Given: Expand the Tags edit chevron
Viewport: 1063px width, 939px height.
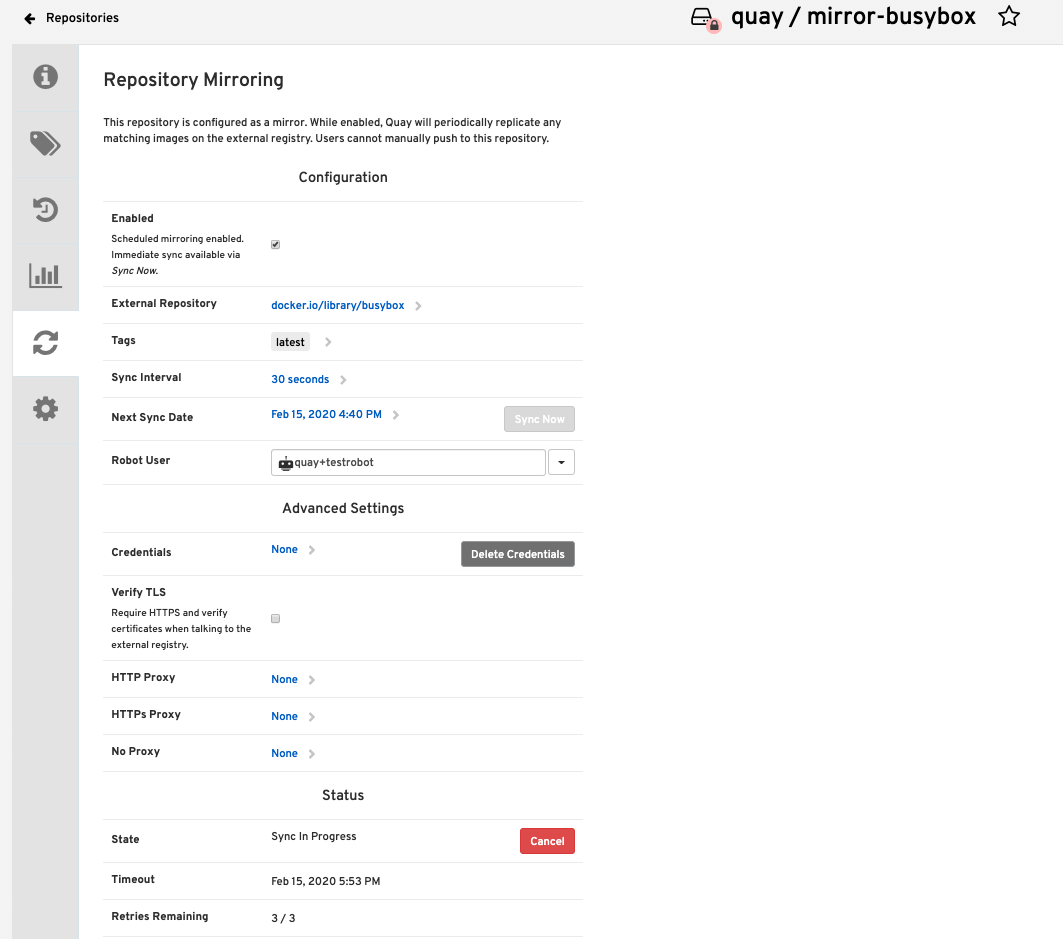Looking at the screenshot, I should 328,342.
